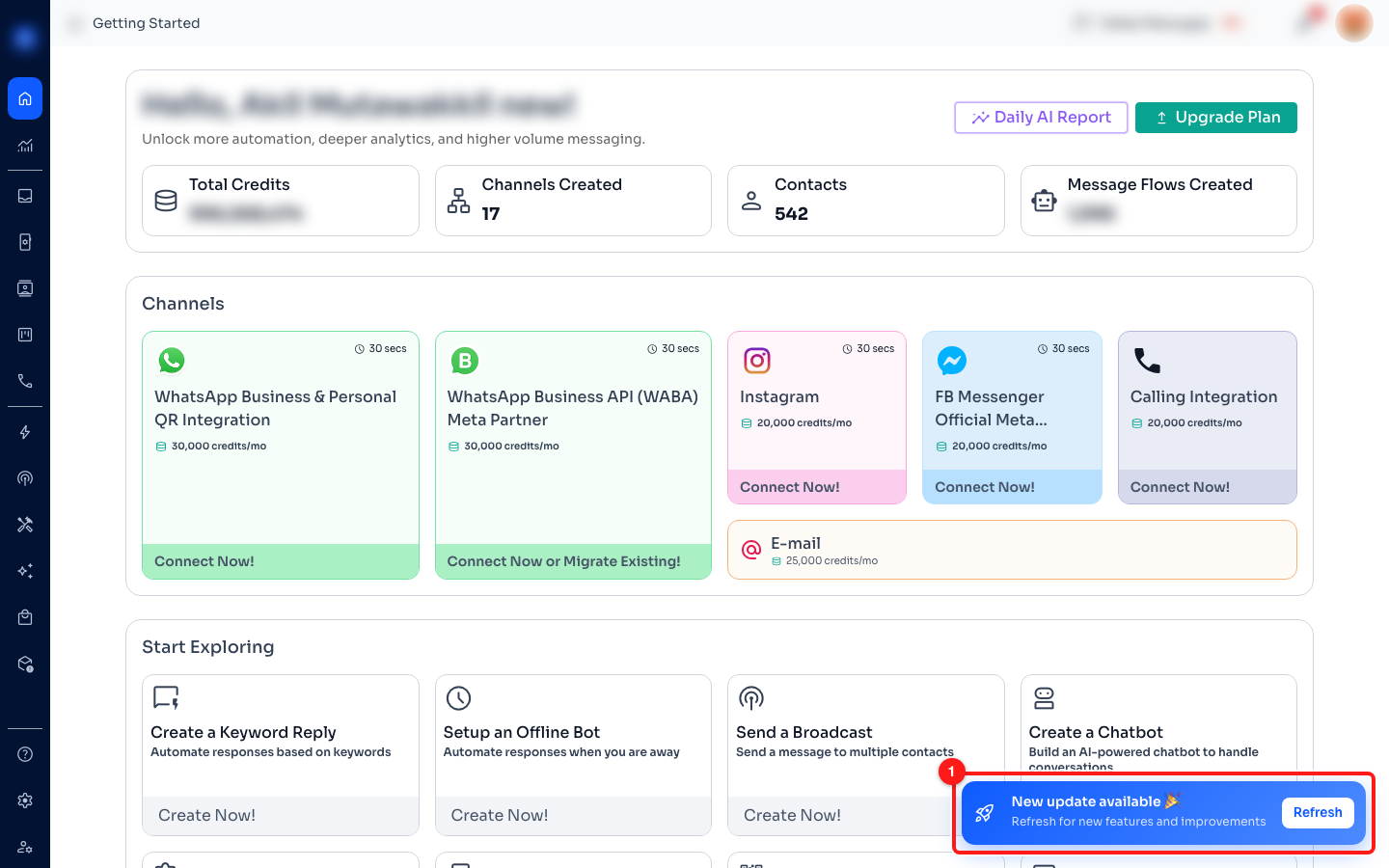Viewport: 1389px width, 868px height.
Task: Select "WhatsApp Business & Personal QR Integration" title
Action: click(x=275, y=408)
